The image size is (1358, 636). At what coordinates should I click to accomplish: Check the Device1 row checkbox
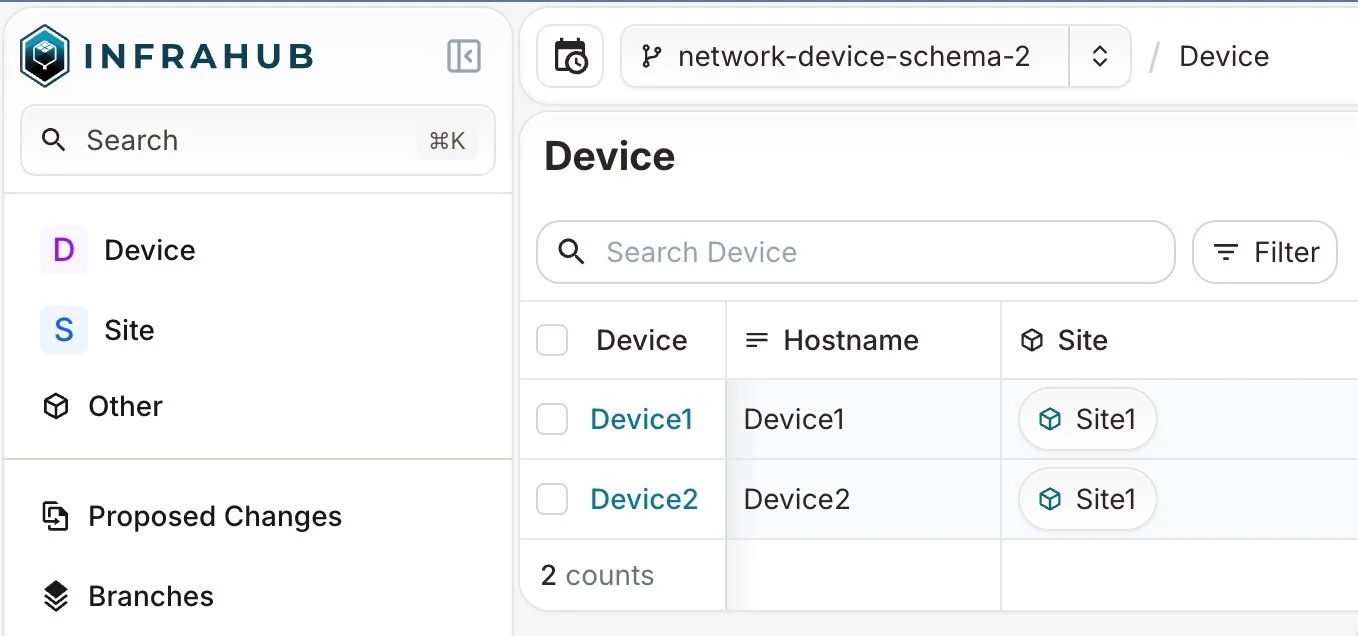click(552, 419)
